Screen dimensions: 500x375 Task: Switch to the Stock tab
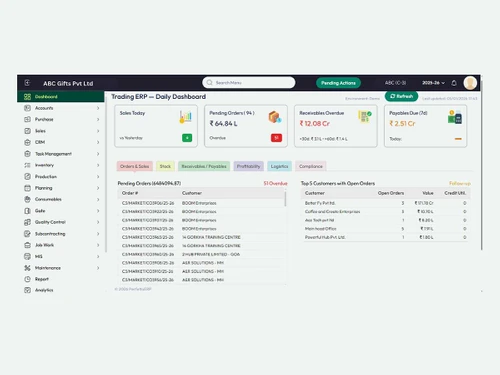click(165, 166)
